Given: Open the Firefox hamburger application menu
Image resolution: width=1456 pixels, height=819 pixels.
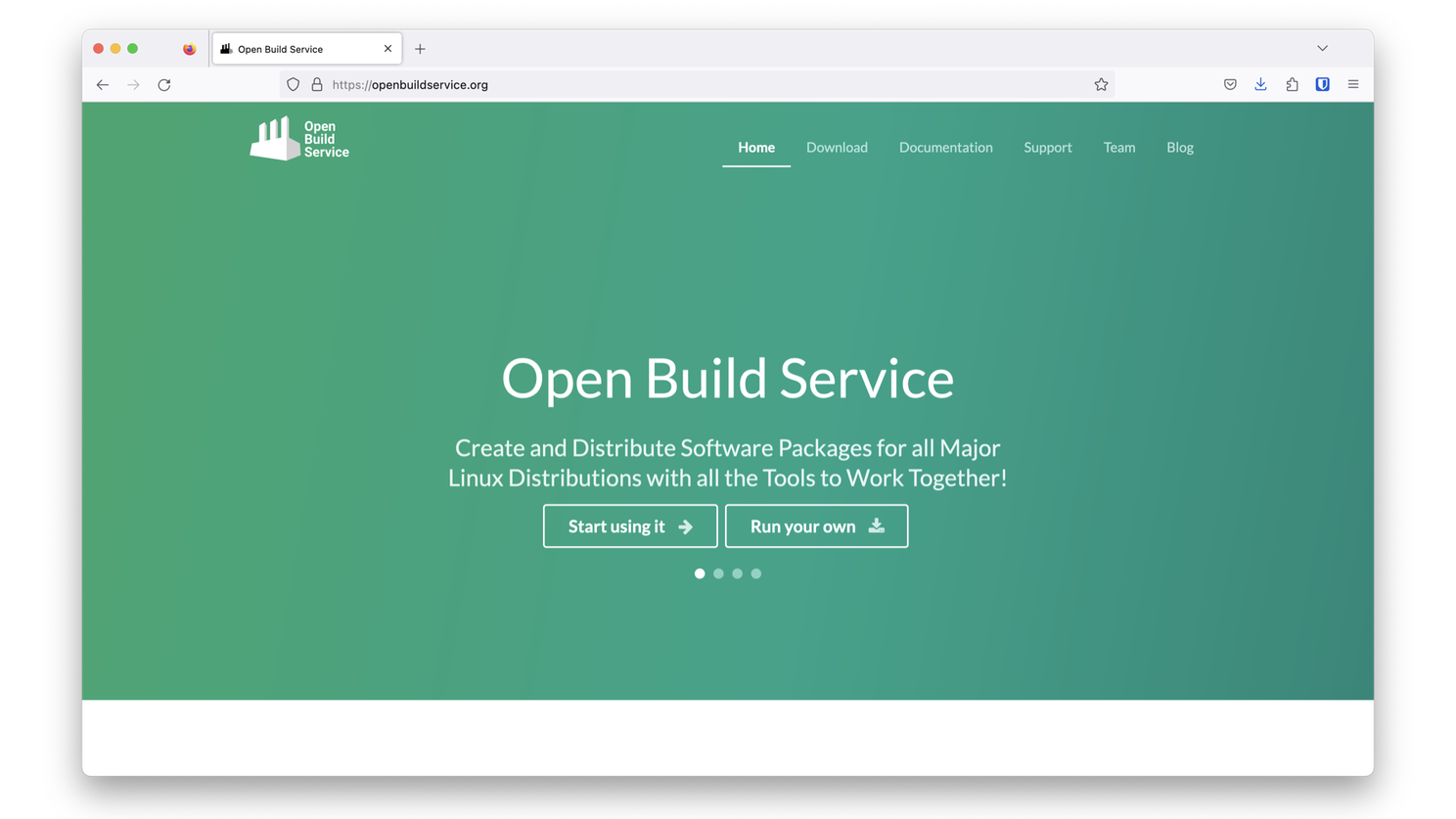Looking at the screenshot, I should tap(1353, 85).
